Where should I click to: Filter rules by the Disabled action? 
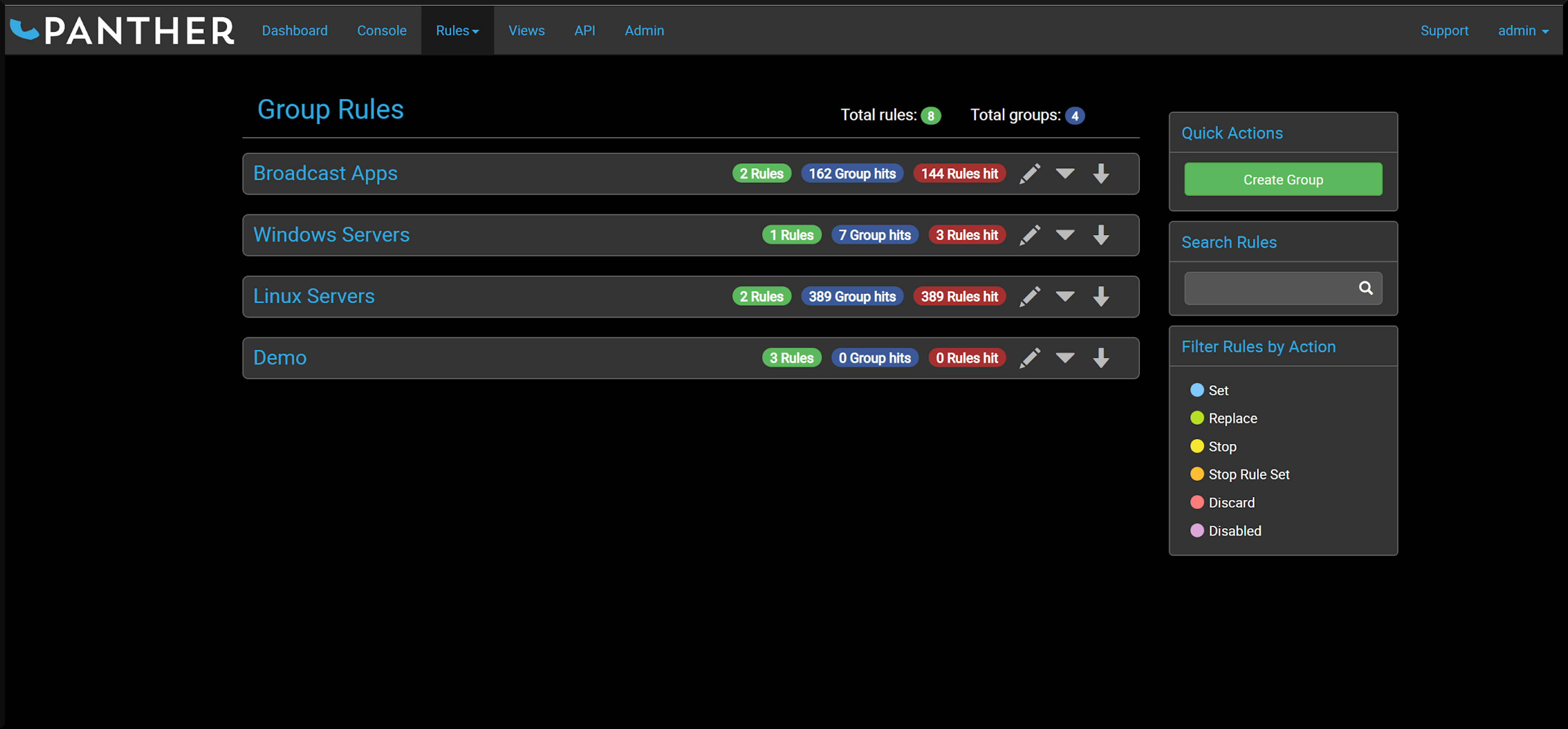(1225, 531)
